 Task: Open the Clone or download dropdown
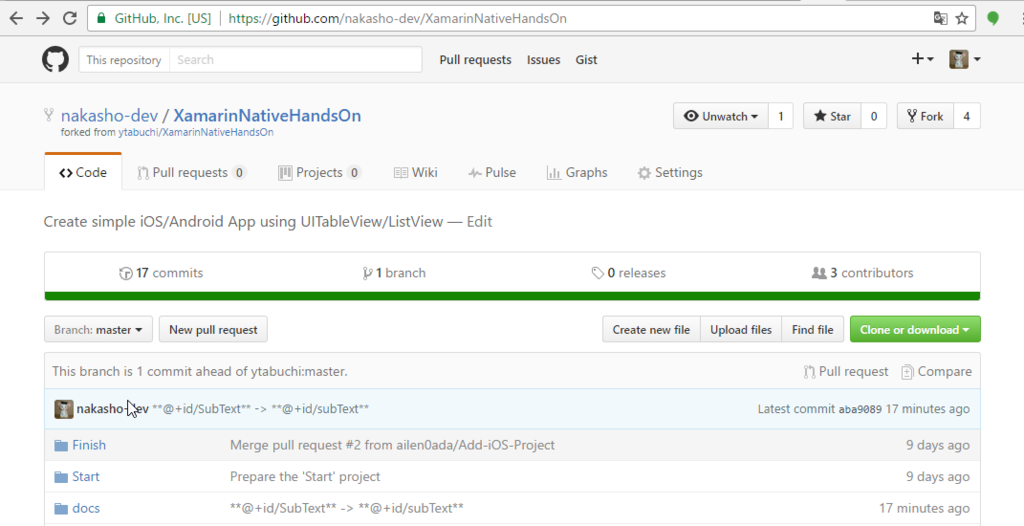coord(915,329)
